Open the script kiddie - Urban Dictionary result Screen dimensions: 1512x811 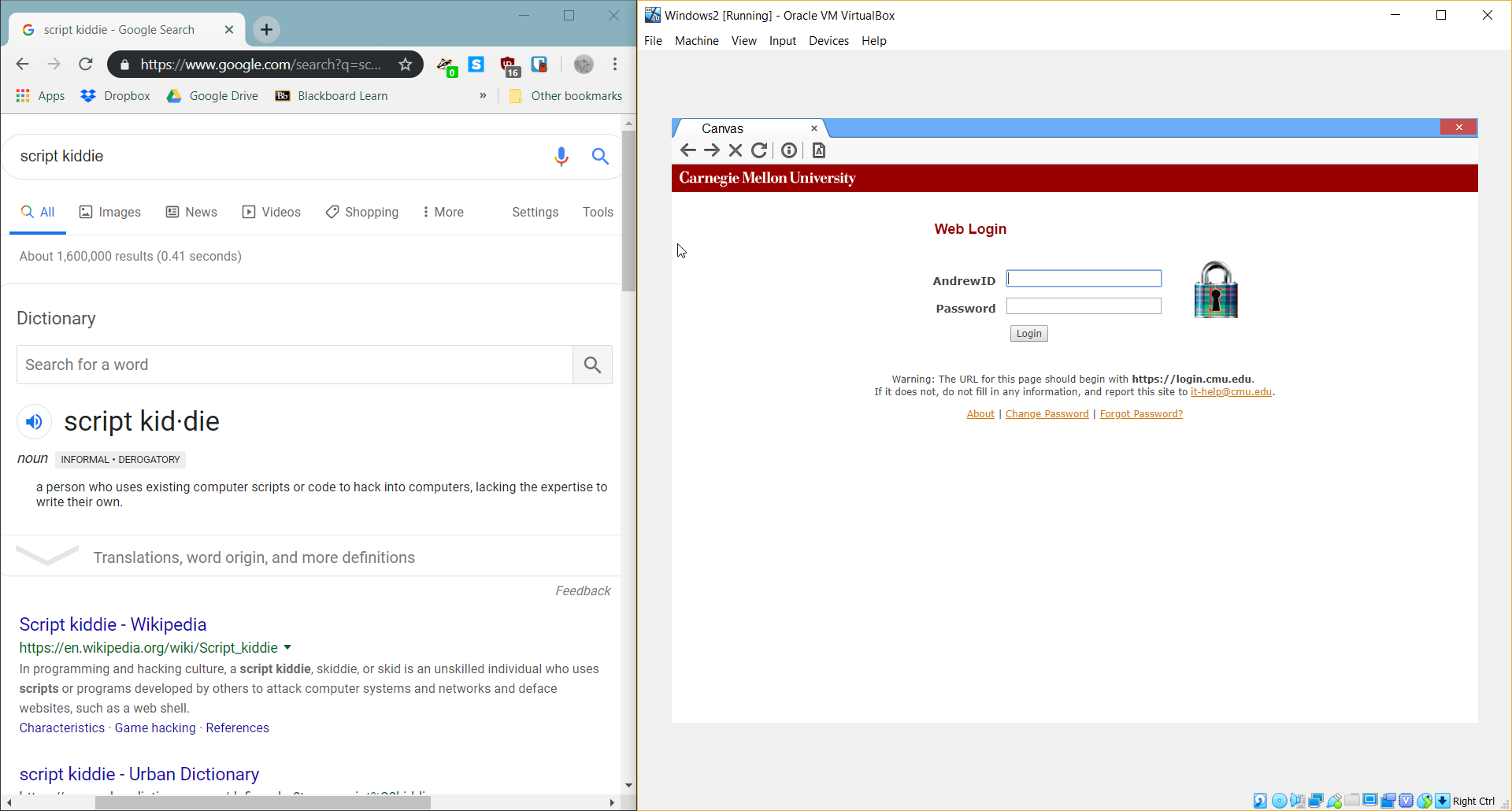click(x=139, y=774)
